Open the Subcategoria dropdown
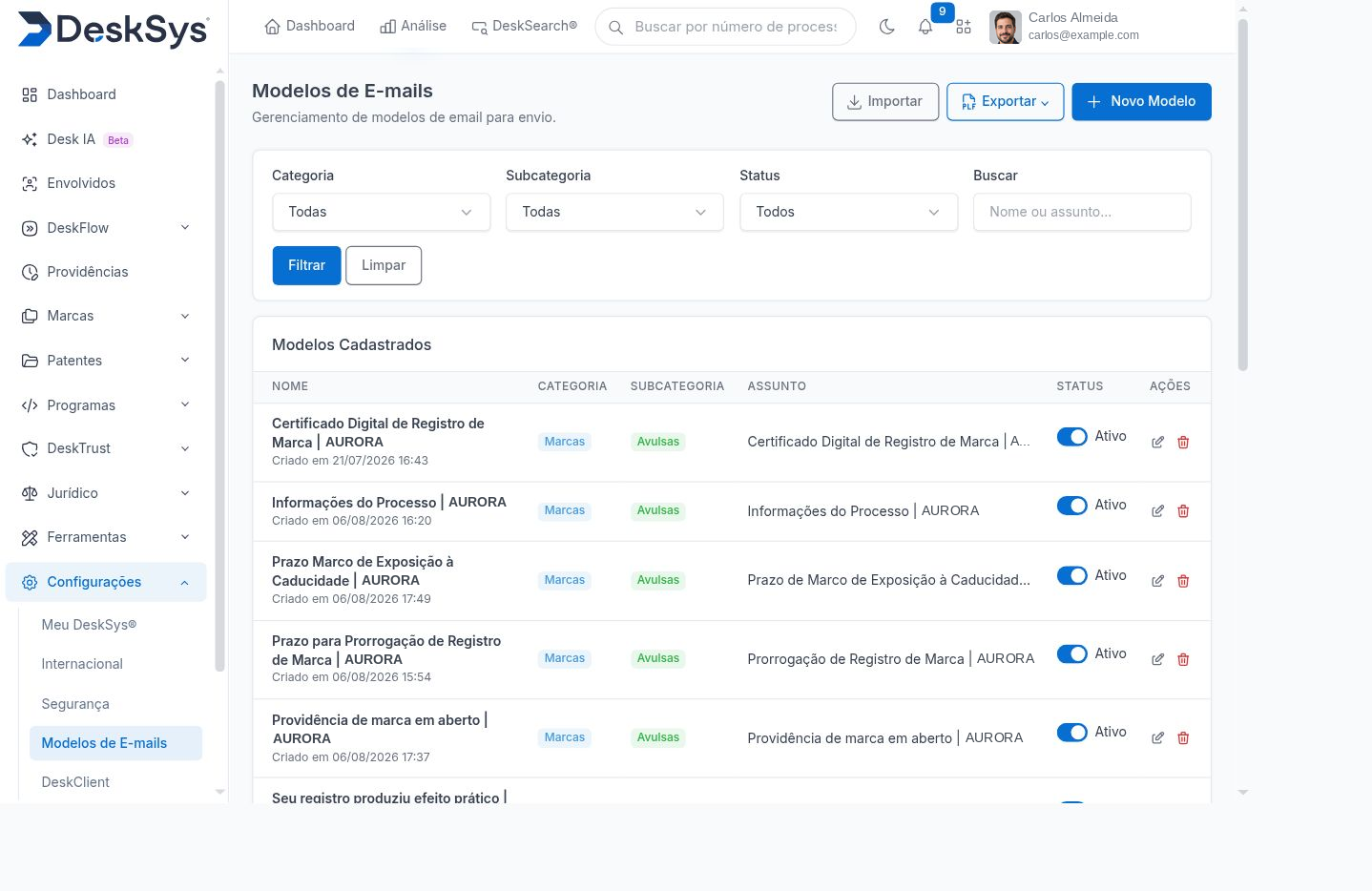The height and width of the screenshot is (891, 1372). click(x=614, y=212)
